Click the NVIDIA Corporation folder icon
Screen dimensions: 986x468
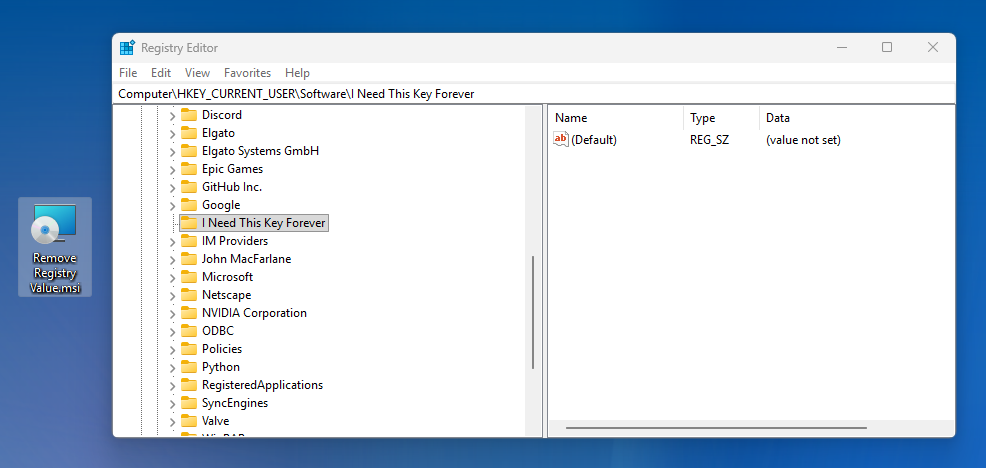(189, 313)
